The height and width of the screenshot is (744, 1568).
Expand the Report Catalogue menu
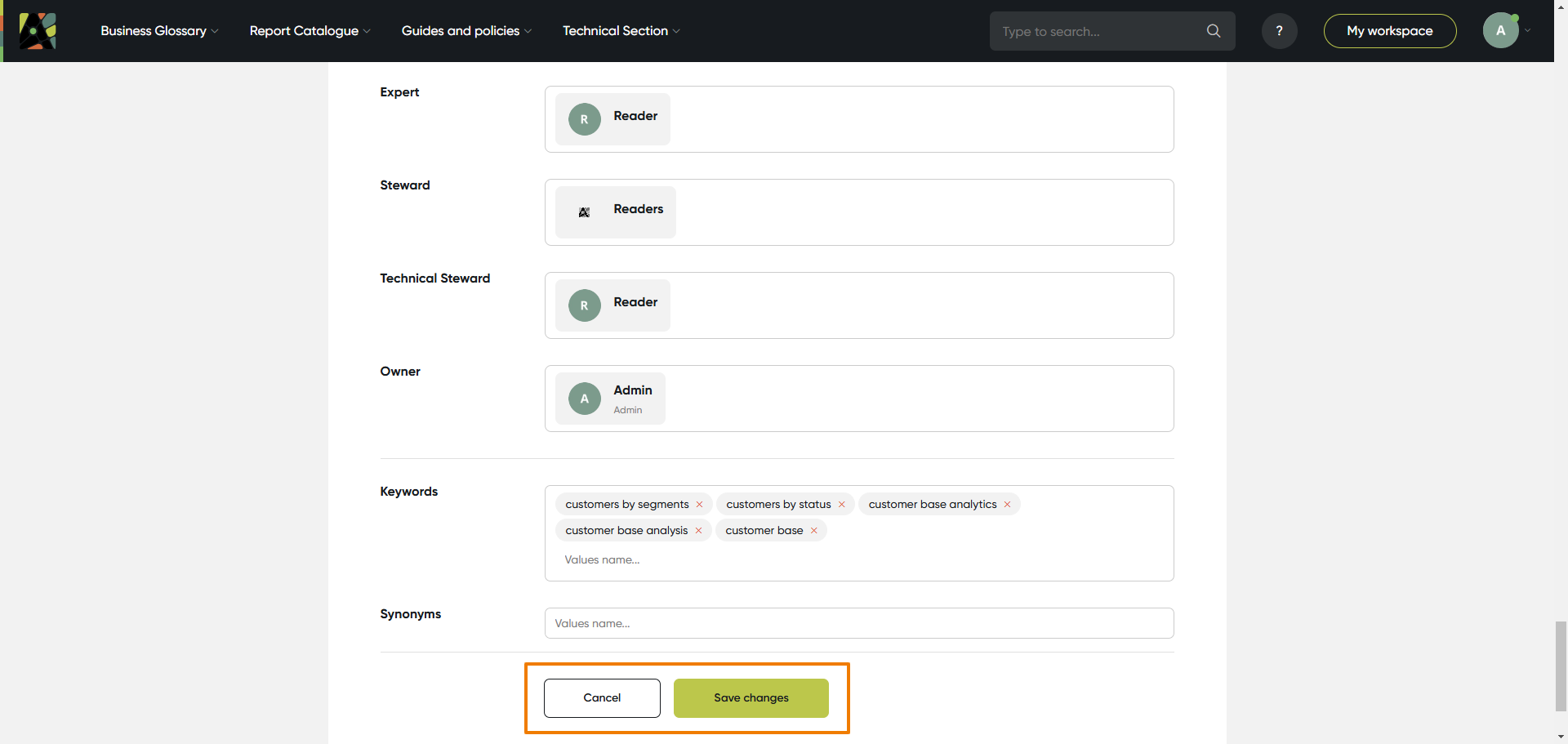click(310, 31)
